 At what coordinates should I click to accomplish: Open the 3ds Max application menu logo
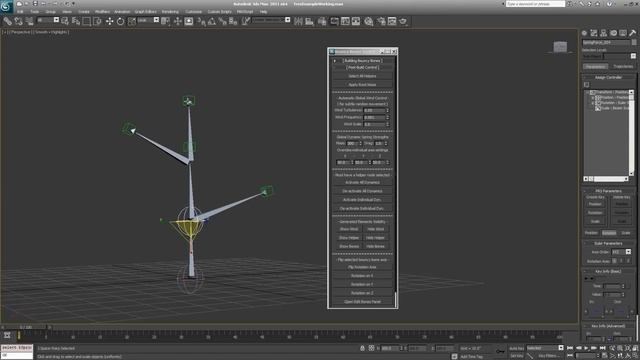(6, 6)
